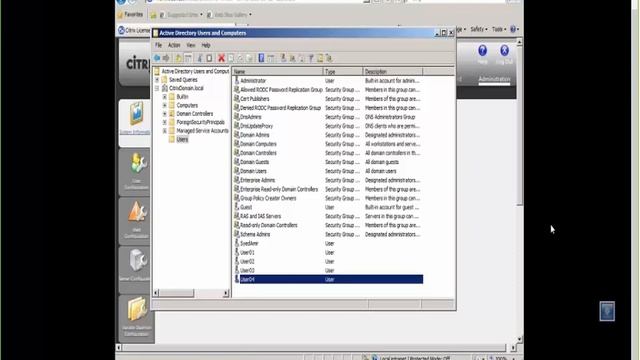640x360 pixels.
Task: Expand the Saved Queries node
Action: [x=157, y=80]
